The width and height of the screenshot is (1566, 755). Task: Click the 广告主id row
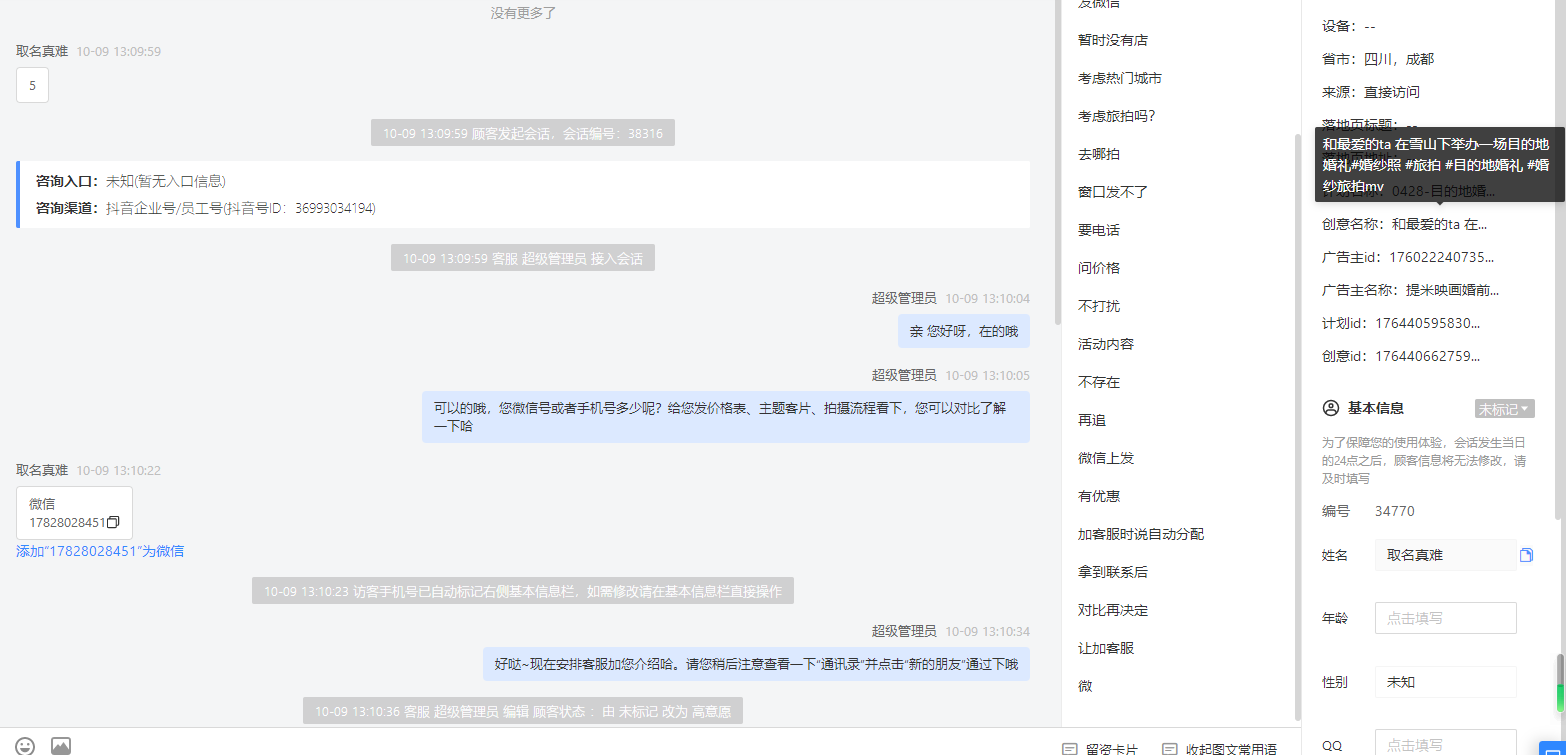[x=1408, y=257]
